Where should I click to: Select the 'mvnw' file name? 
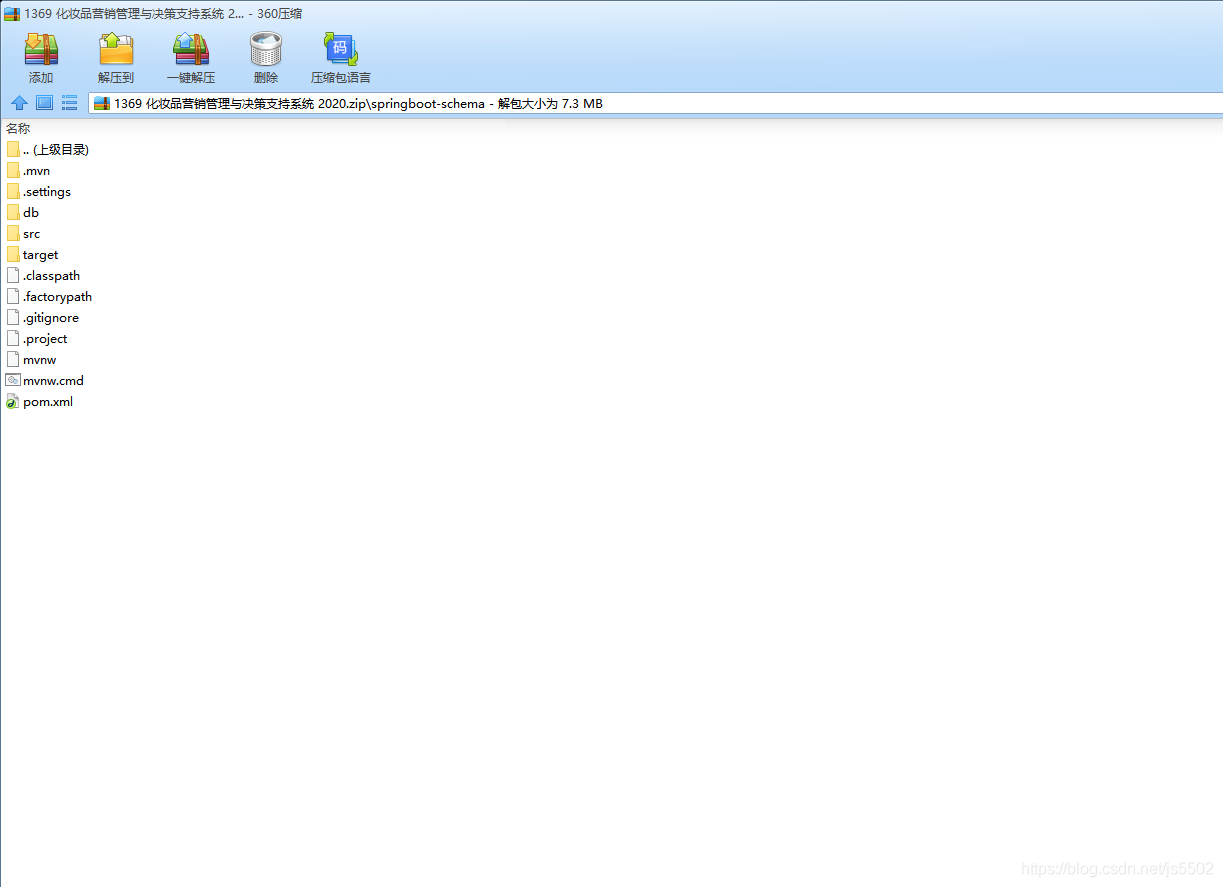(40, 360)
